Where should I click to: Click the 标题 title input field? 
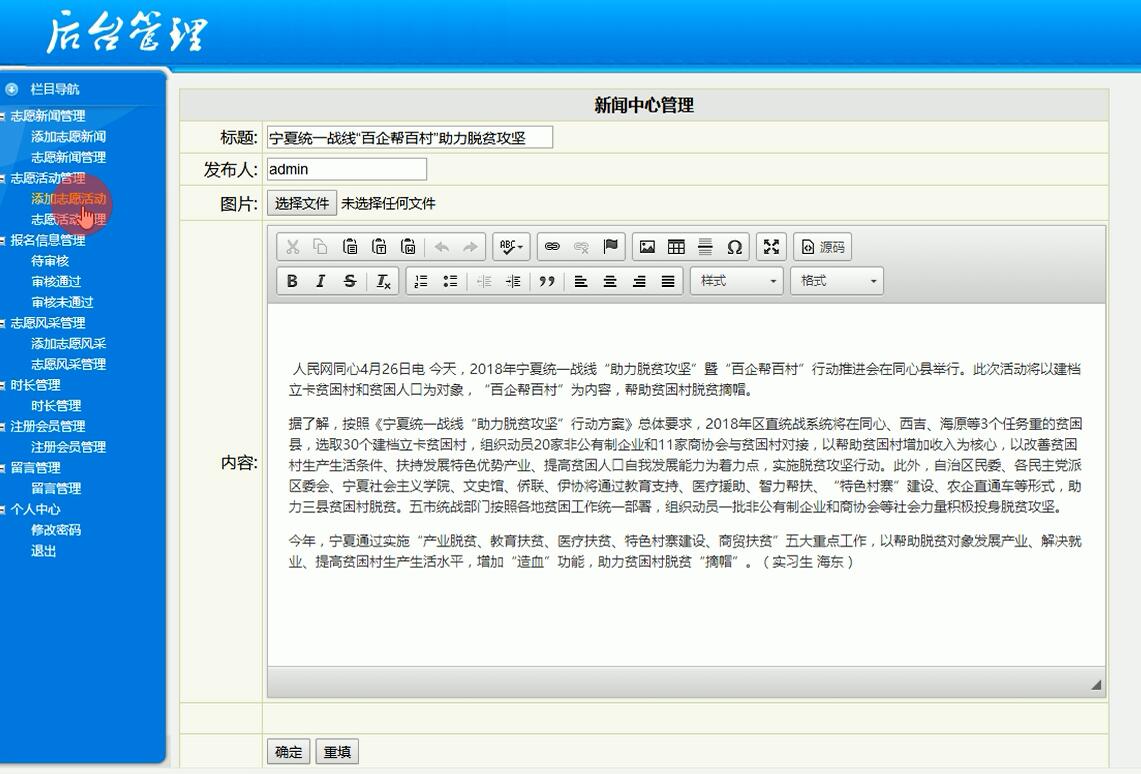[x=410, y=137]
